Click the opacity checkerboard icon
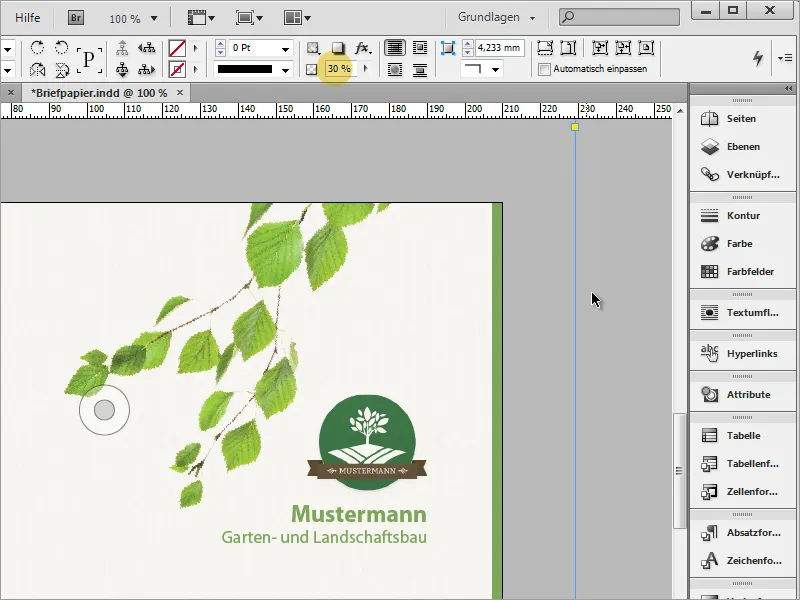 tap(311, 69)
